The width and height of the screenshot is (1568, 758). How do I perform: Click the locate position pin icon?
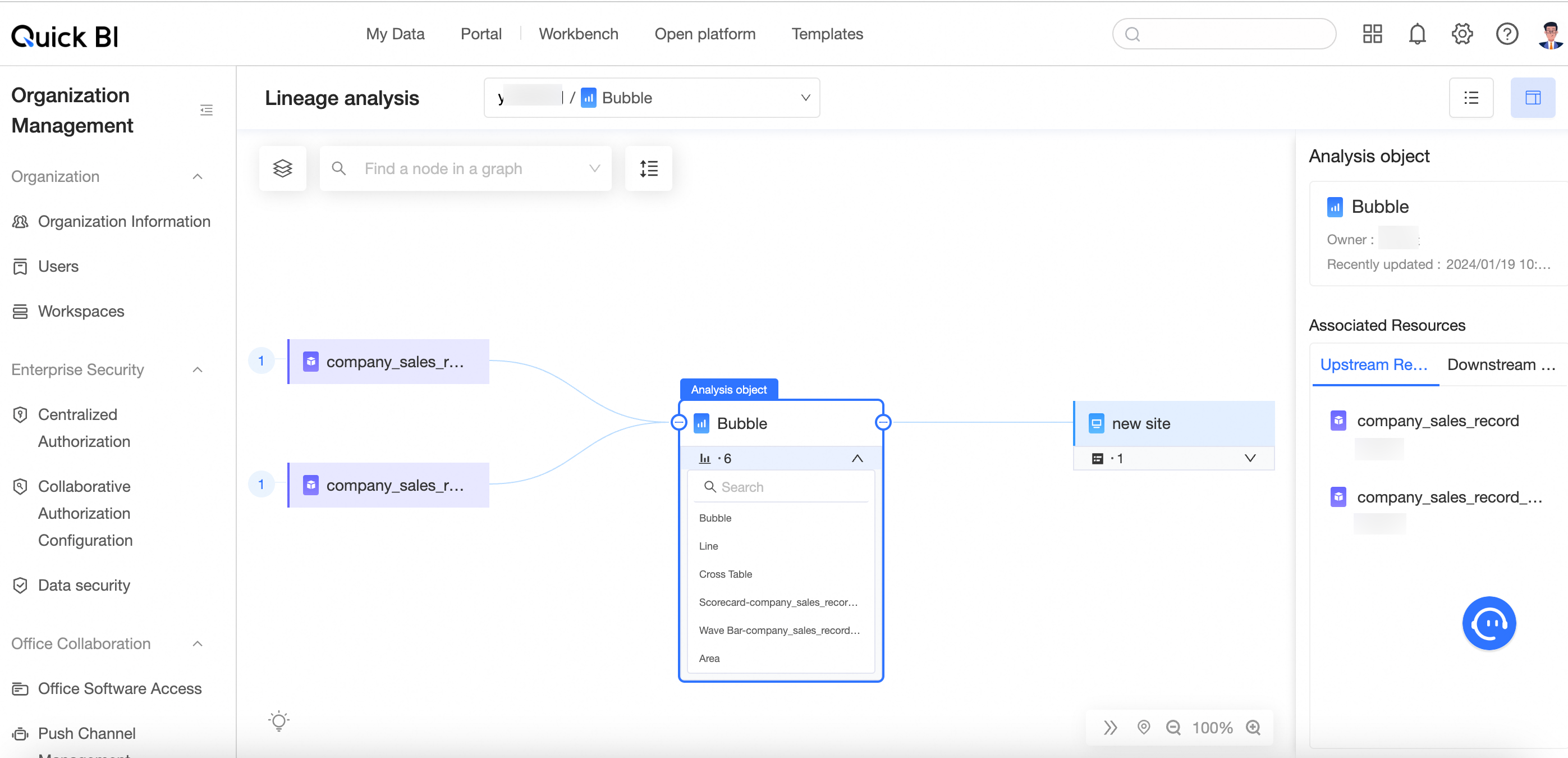pos(1143,727)
